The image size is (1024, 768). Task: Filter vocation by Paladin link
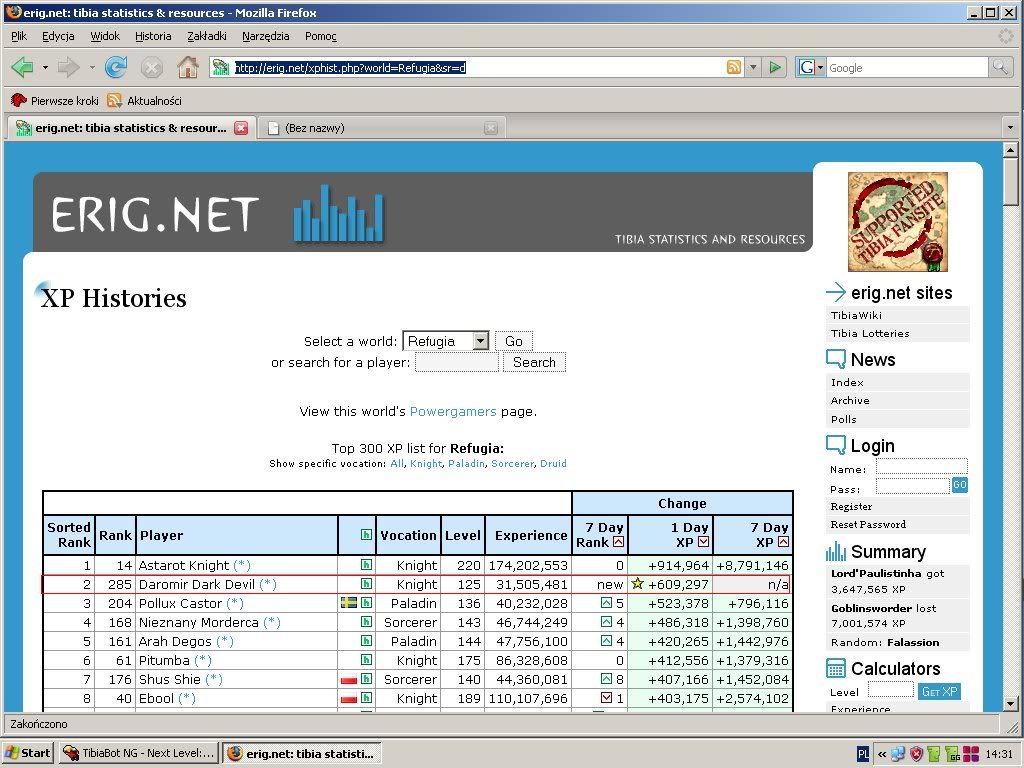pyautogui.click(x=466, y=464)
